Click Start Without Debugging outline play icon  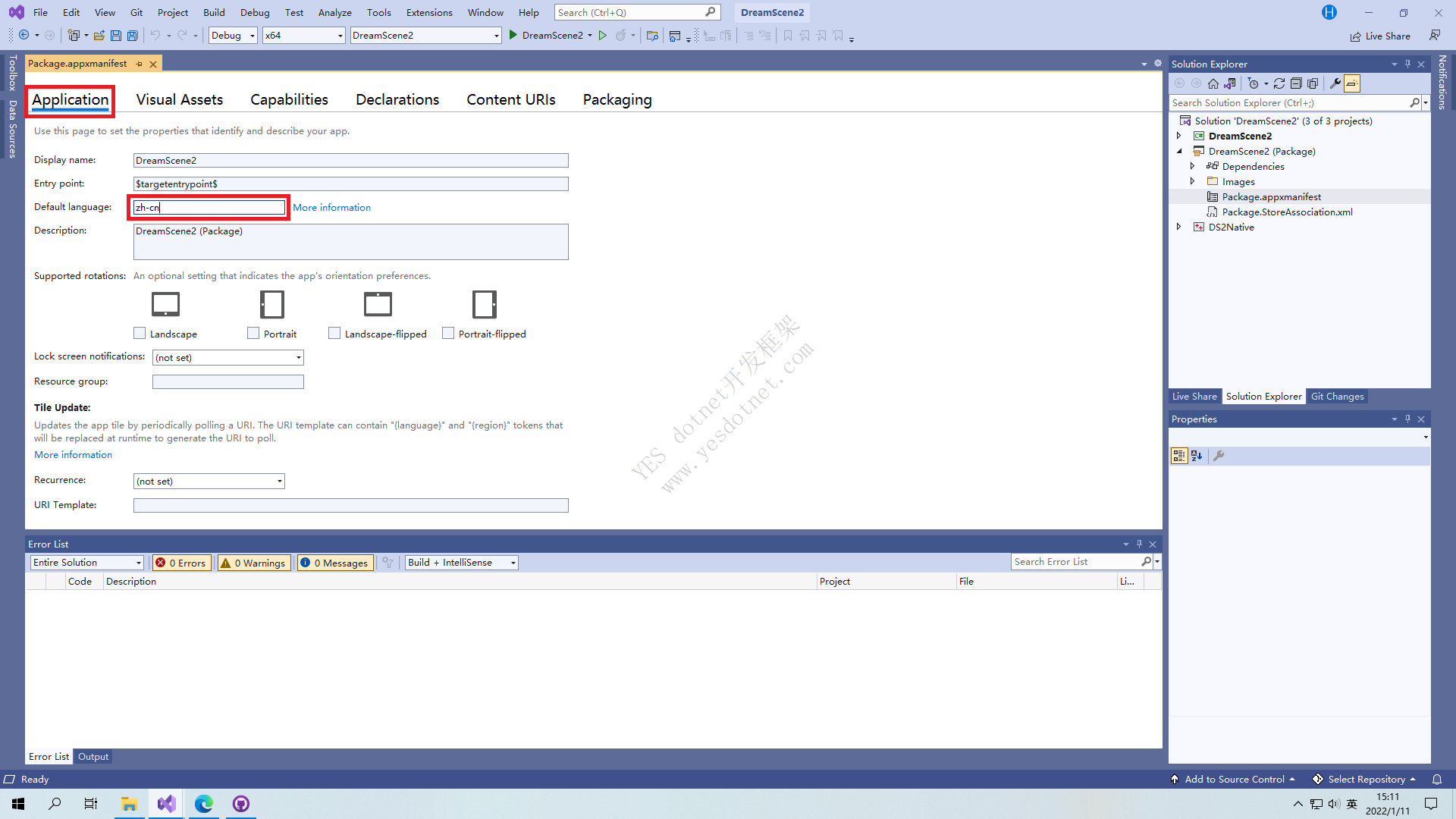pos(603,36)
